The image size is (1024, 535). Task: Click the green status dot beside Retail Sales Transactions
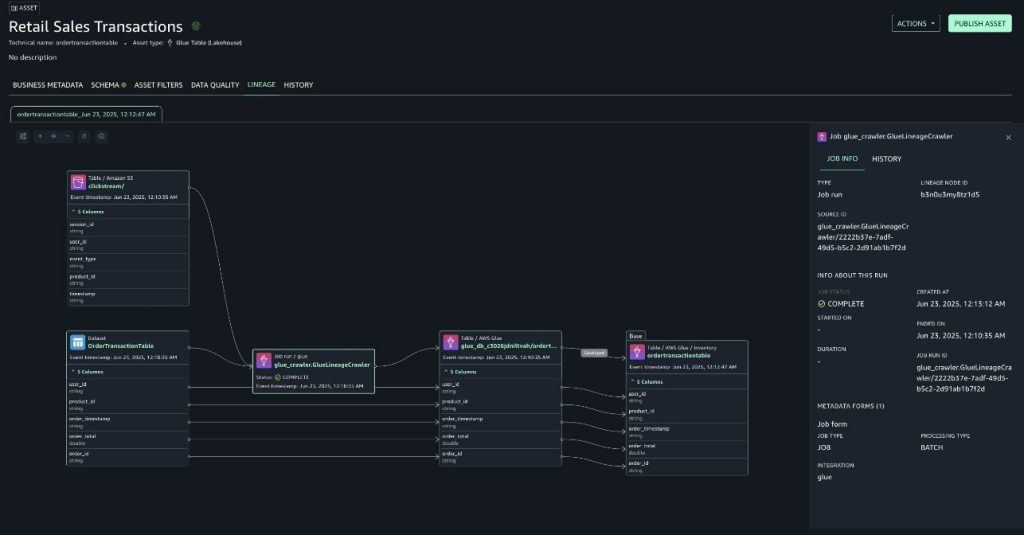[196, 26]
